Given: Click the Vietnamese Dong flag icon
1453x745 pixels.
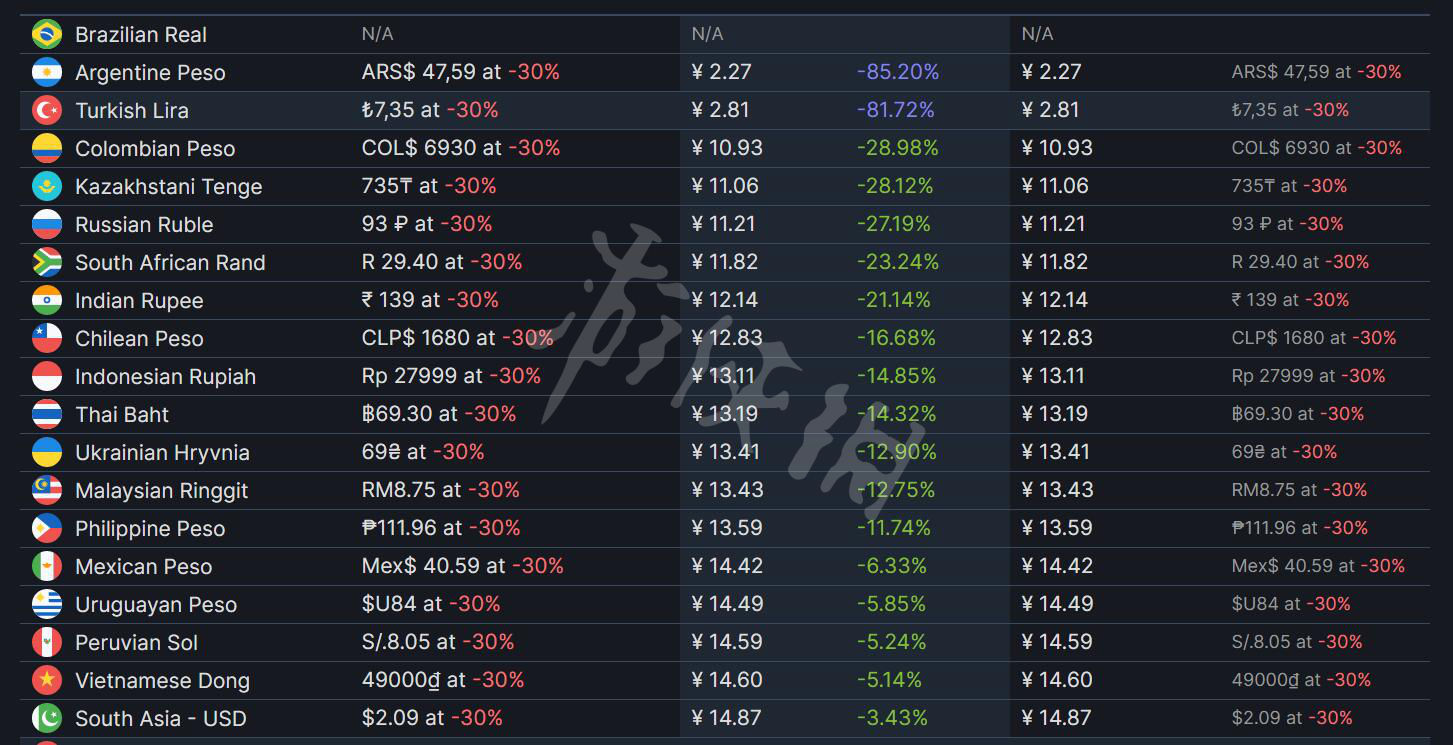Looking at the screenshot, I should click(47, 680).
